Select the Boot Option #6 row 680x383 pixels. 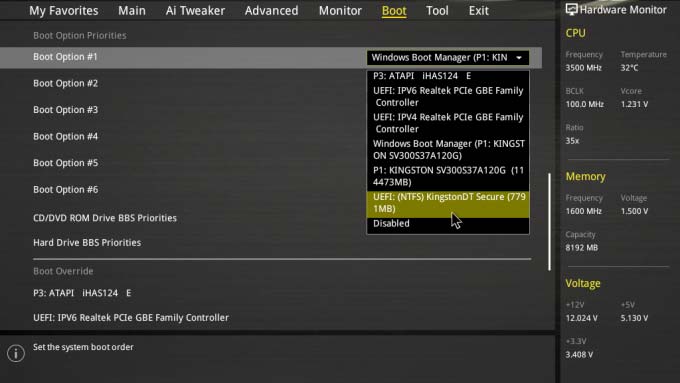pyautogui.click(x=65, y=190)
